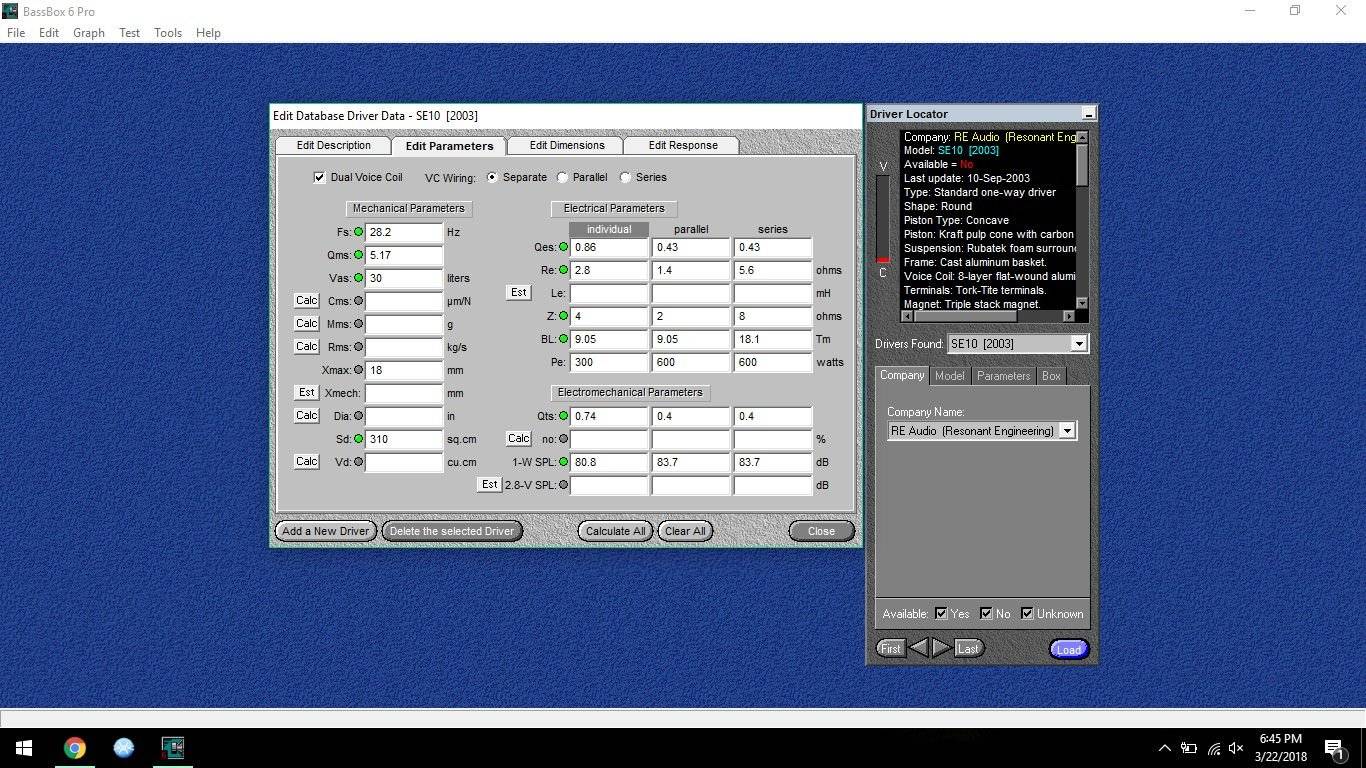This screenshot has height=768, width=1366.
Task: Select Separate VC wiring
Action: pos(492,177)
